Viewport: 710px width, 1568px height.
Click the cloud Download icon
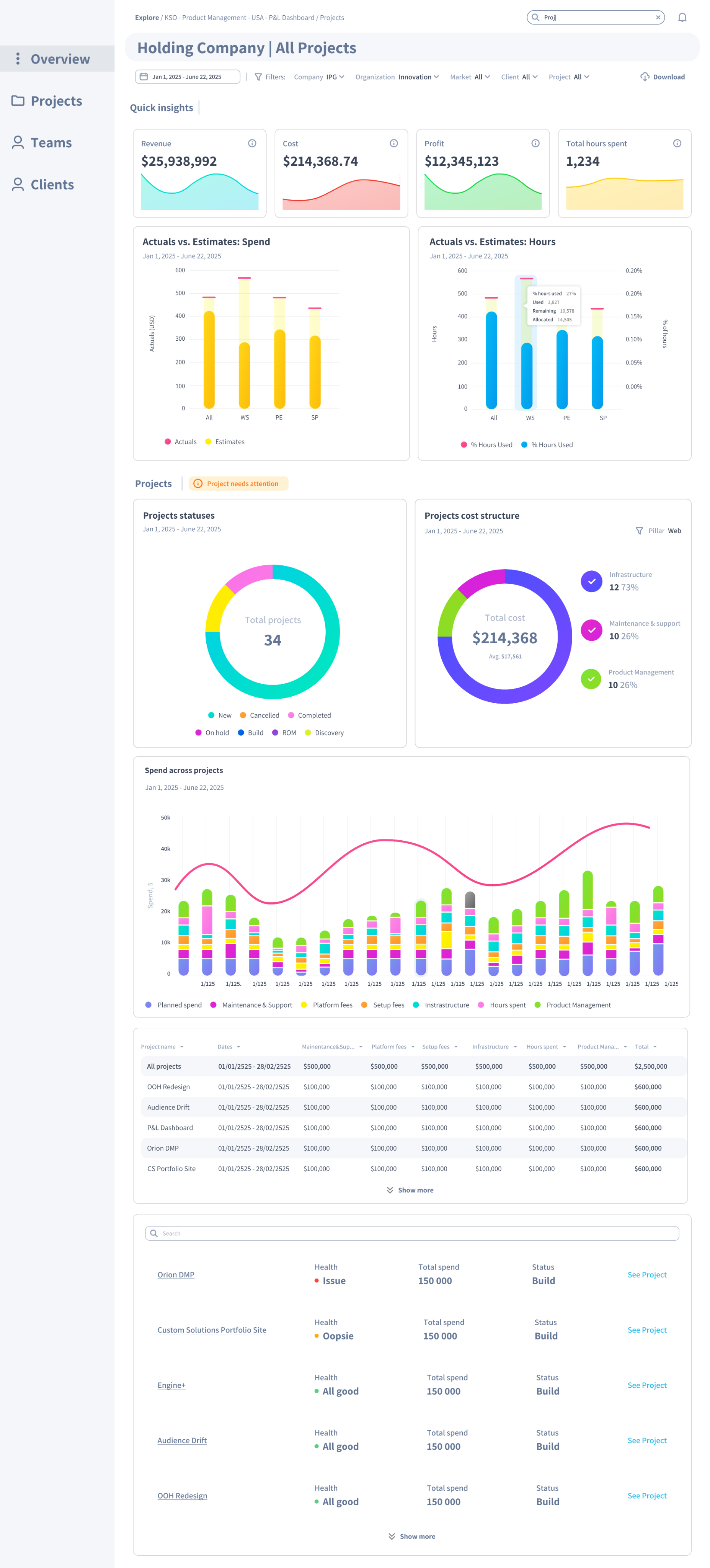pos(644,77)
